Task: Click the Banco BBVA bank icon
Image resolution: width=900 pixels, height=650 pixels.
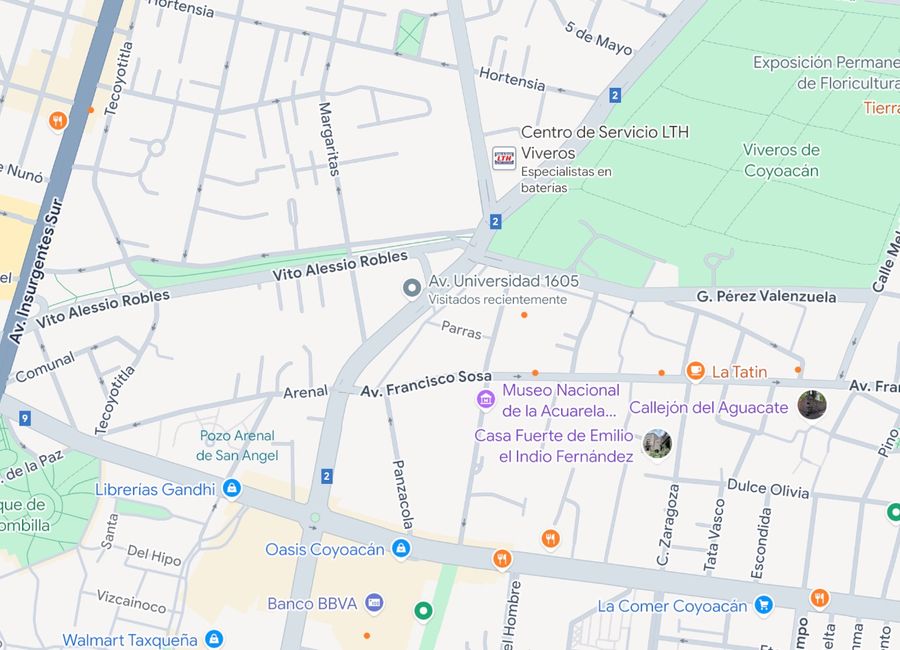Action: coord(374,603)
